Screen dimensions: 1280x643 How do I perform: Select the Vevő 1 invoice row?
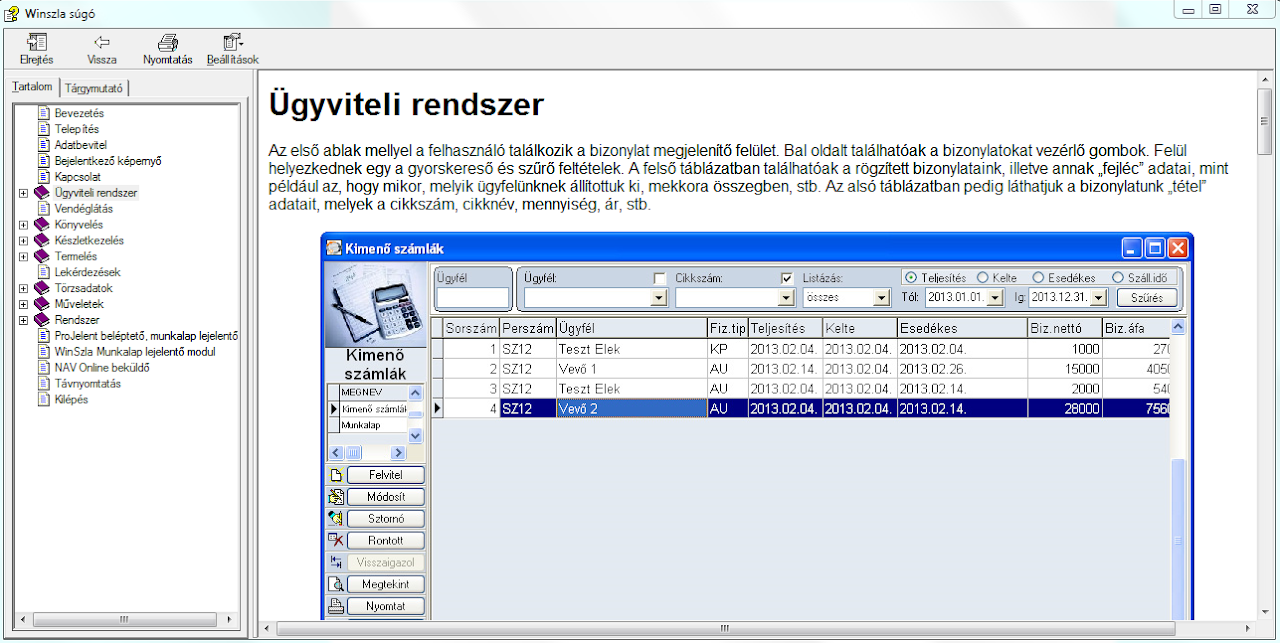[x=806, y=370]
